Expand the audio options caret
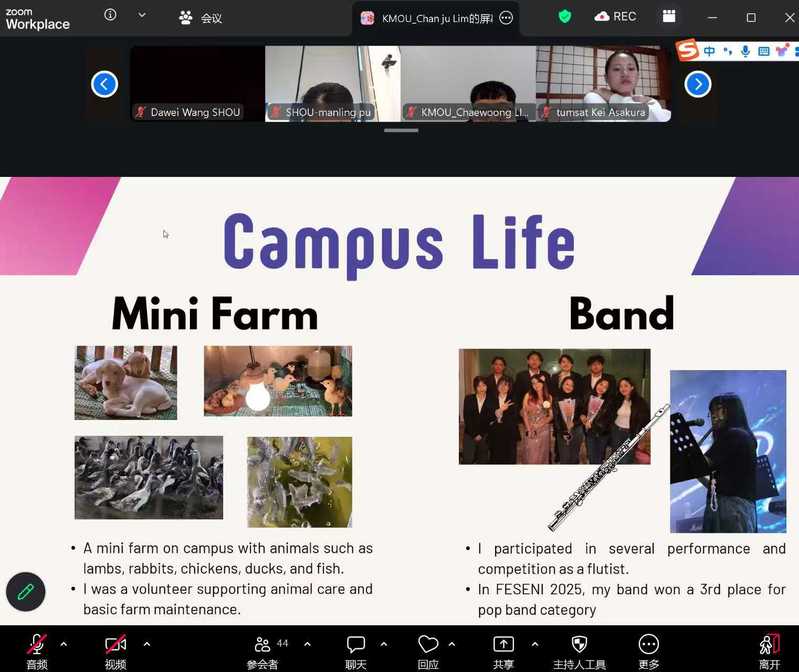The height and width of the screenshot is (672, 799). click(64, 644)
